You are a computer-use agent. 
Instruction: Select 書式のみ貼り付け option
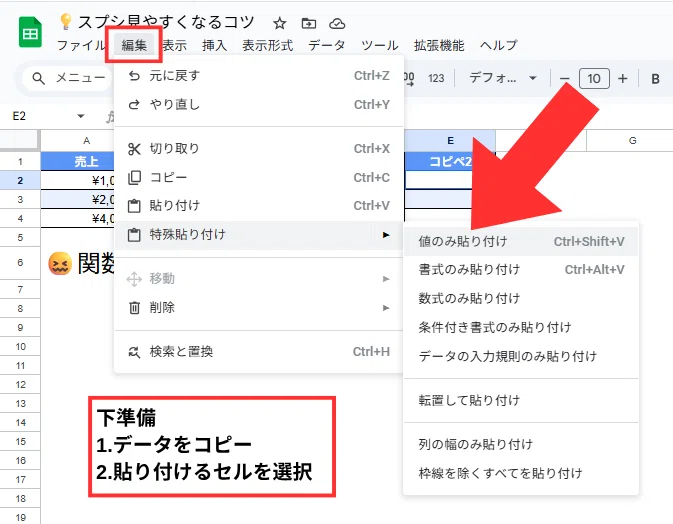[521, 270]
